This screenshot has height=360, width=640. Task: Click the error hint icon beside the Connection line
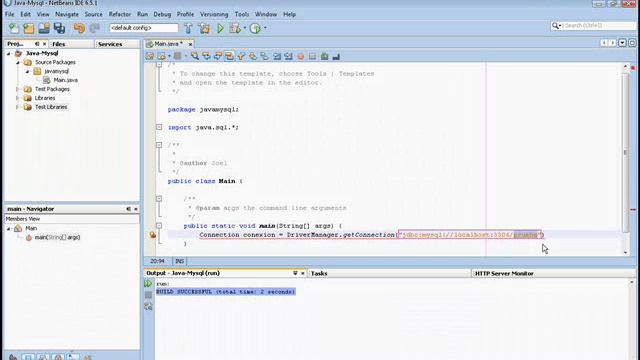tap(152, 235)
